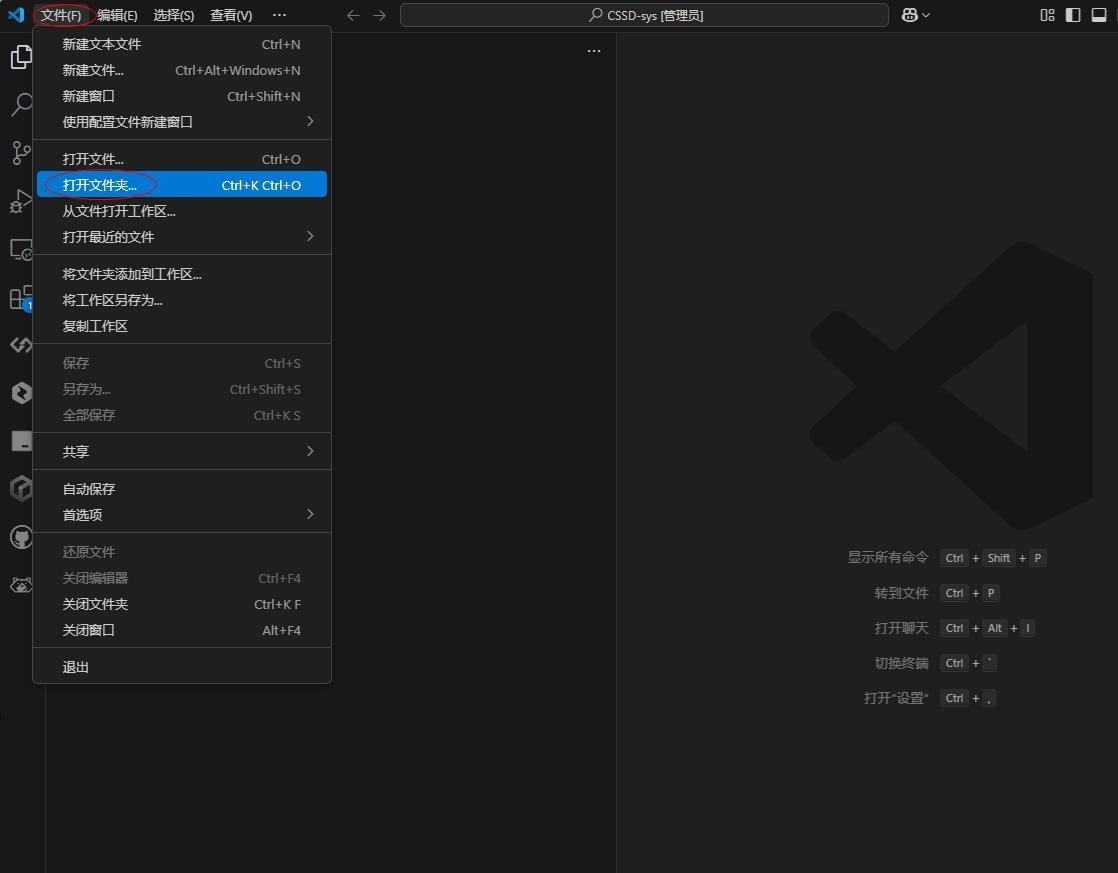The width and height of the screenshot is (1118, 873).
Task: Expand 使用配置文件新建窗口 submenu
Action: (x=182, y=121)
